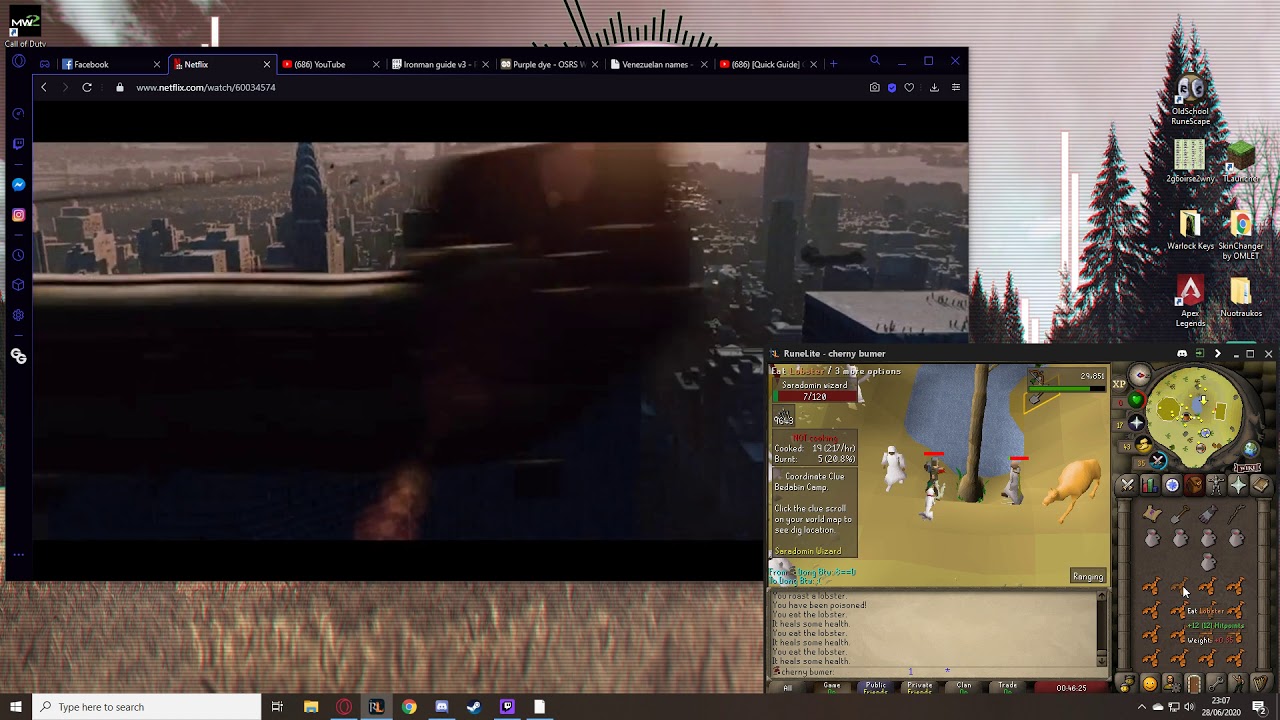Bookmark page with heart icon
This screenshot has width=1280, height=720.
909,87
